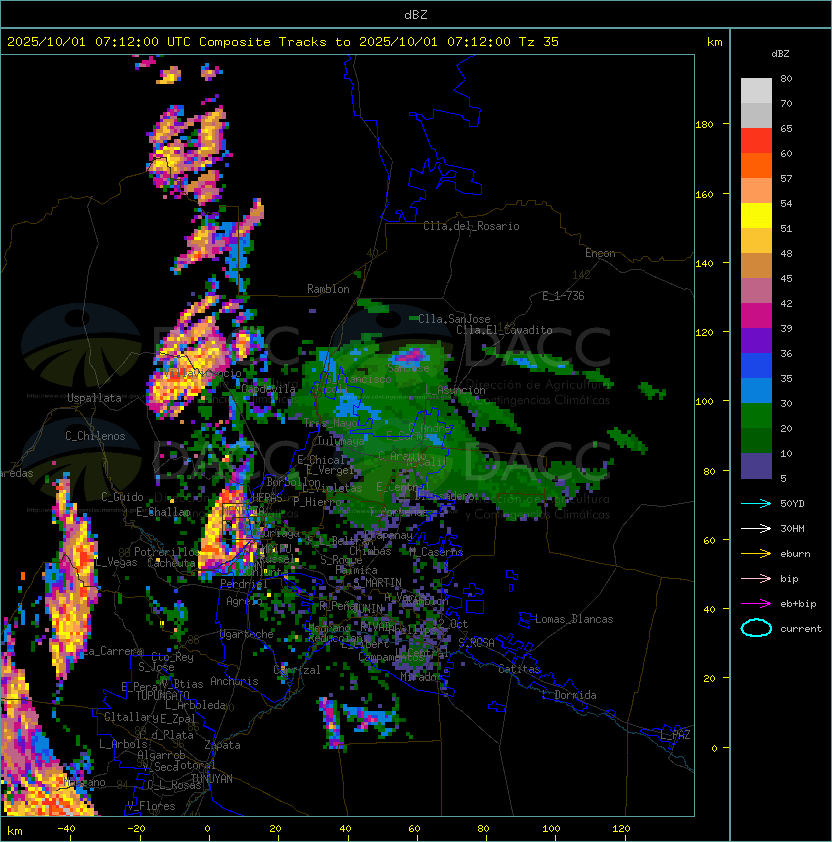Click the 'L_Asuncion' map label
Screen dimensions: 832x842
(455, 390)
